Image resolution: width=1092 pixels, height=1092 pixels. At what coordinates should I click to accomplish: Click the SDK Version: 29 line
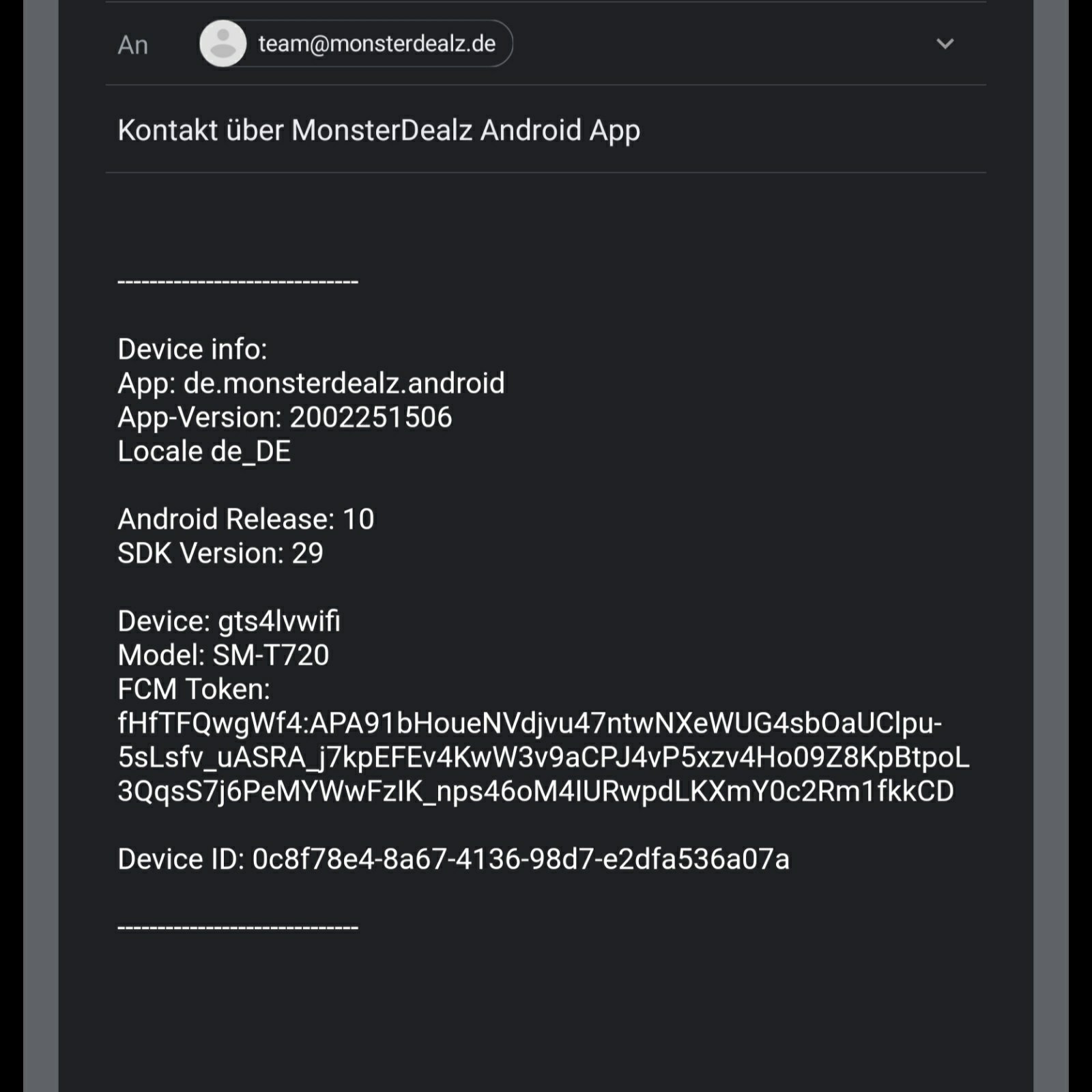[x=220, y=553]
